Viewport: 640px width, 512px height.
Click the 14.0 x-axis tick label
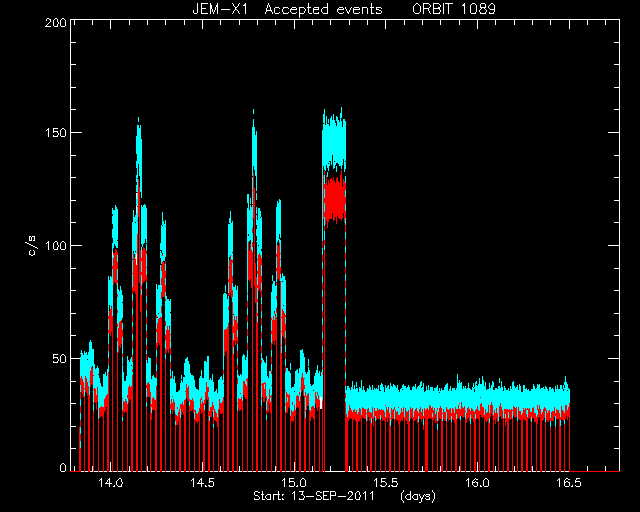click(x=110, y=483)
